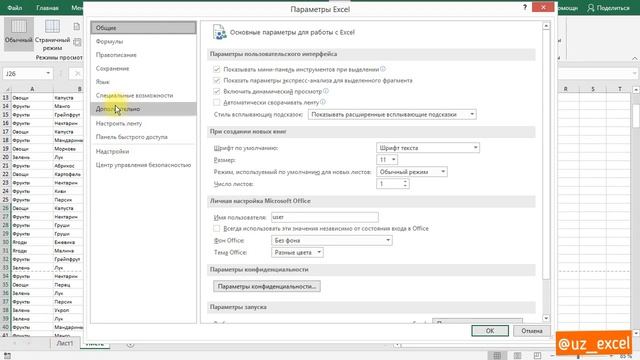The image size is (640, 360).
Task: Open dialog help question mark
Action: click(x=525, y=8)
